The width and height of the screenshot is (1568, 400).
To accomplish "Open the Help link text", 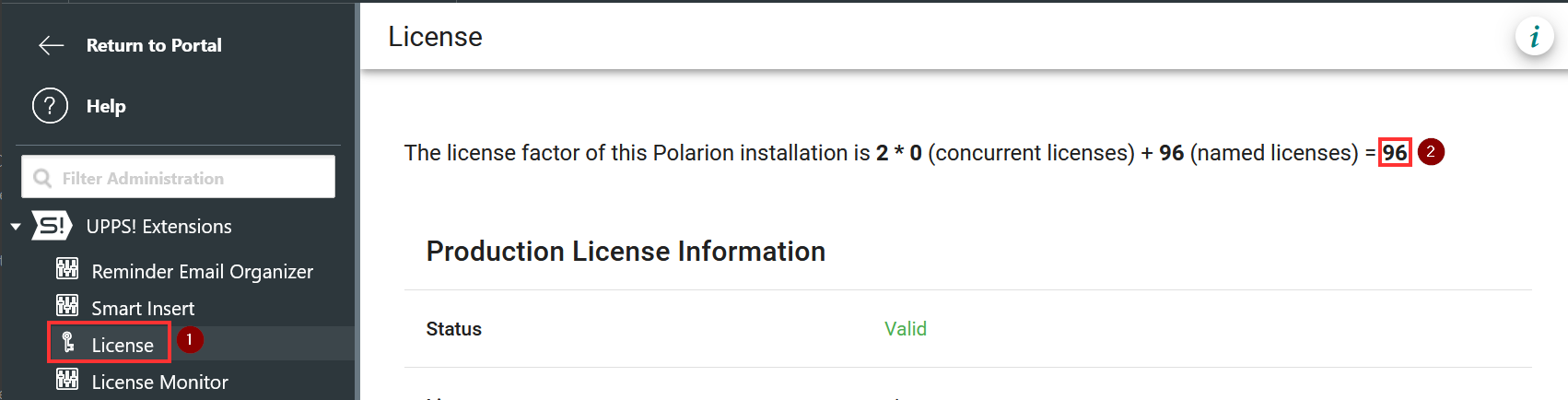I will click(x=106, y=106).
